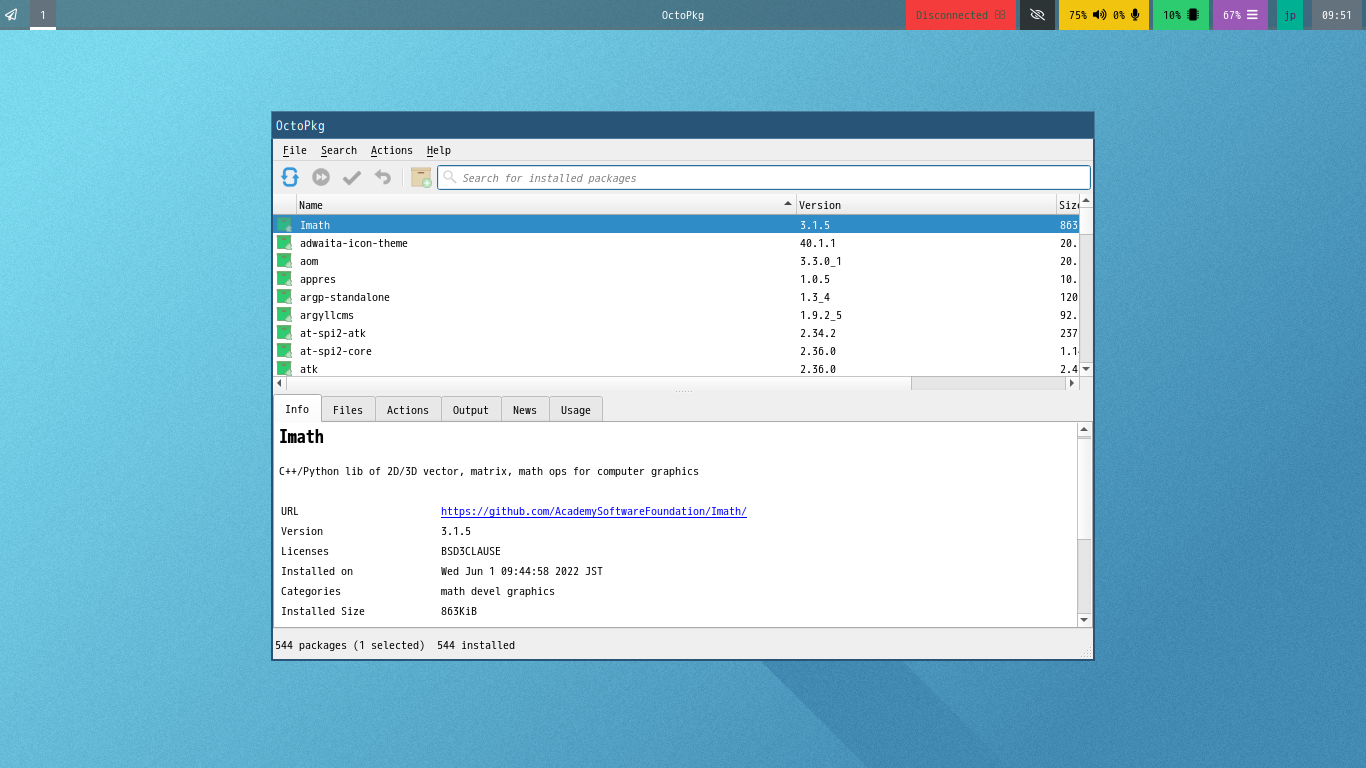
Task: Click the package icon beside at-spi2-atk
Action: coord(285,333)
